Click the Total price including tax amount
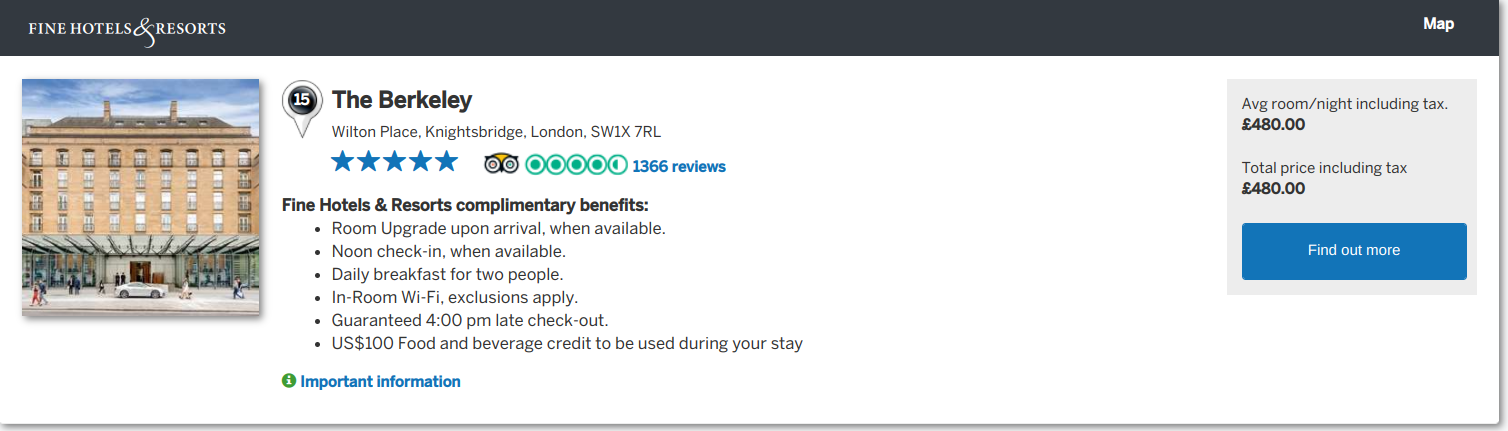 tap(1273, 188)
